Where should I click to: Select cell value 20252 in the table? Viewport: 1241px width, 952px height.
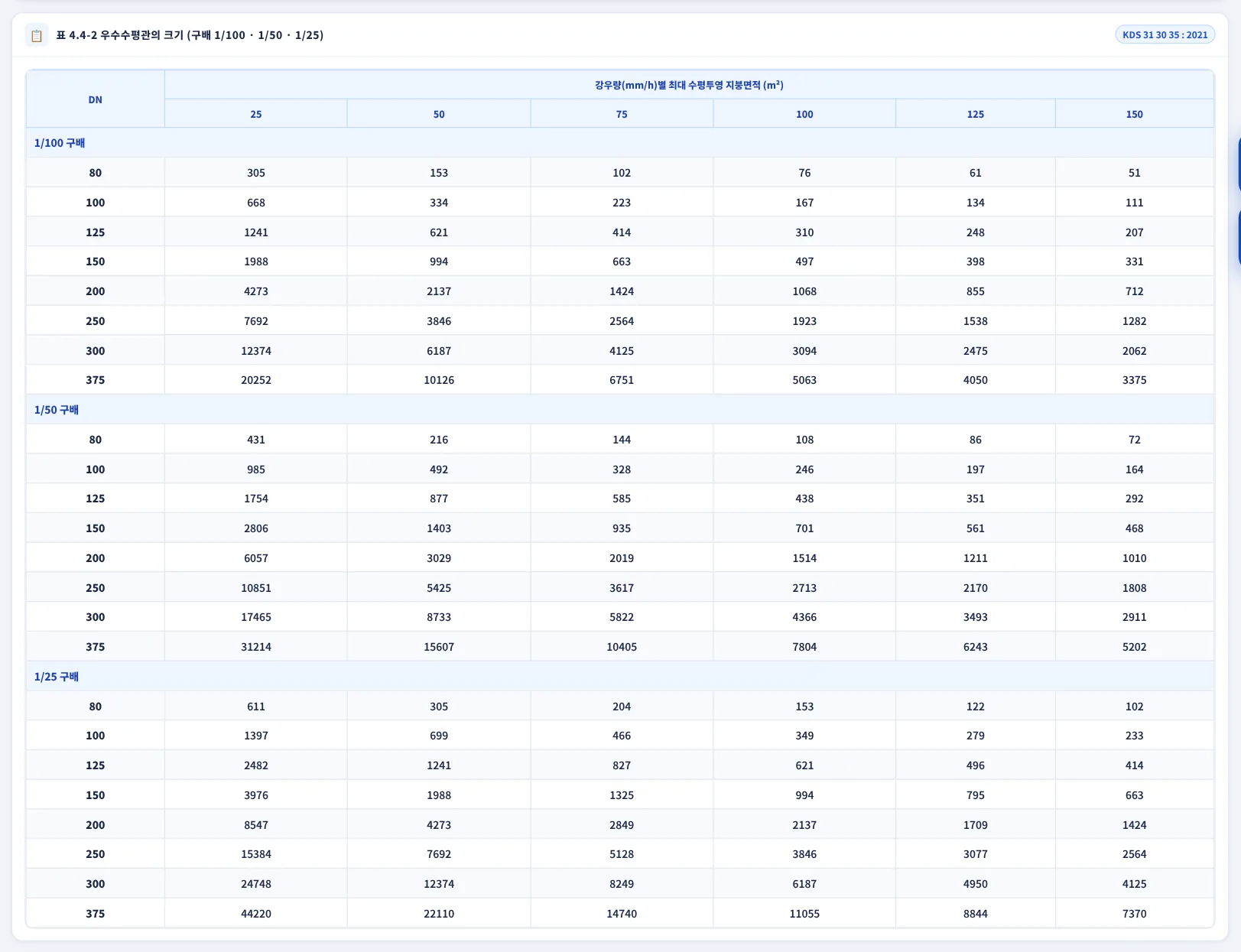pyautogui.click(x=256, y=380)
